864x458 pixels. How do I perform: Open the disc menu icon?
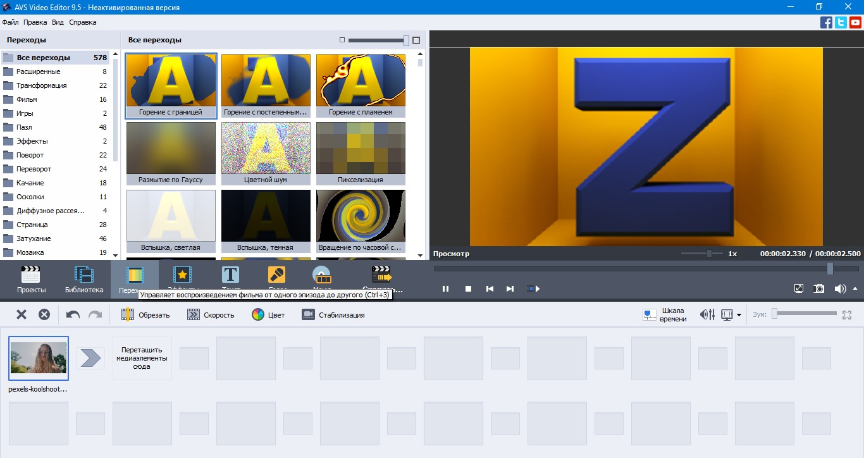pos(322,274)
